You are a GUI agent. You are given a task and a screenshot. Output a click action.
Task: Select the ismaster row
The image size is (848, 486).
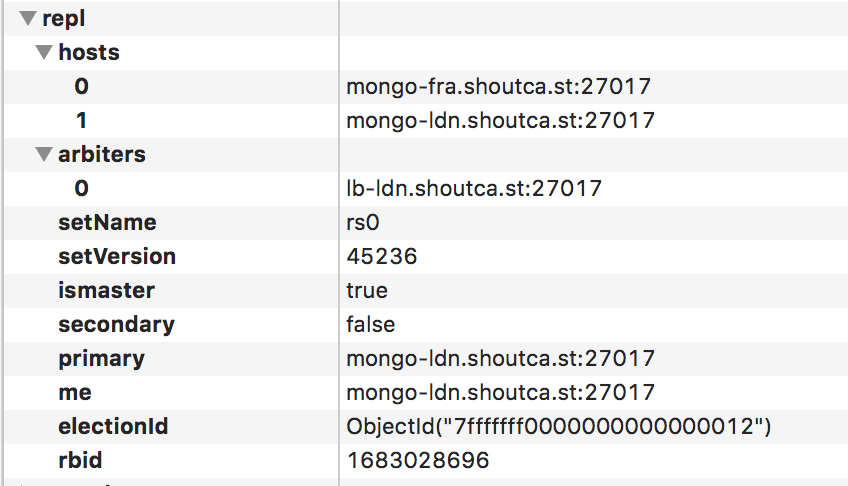coord(426,291)
